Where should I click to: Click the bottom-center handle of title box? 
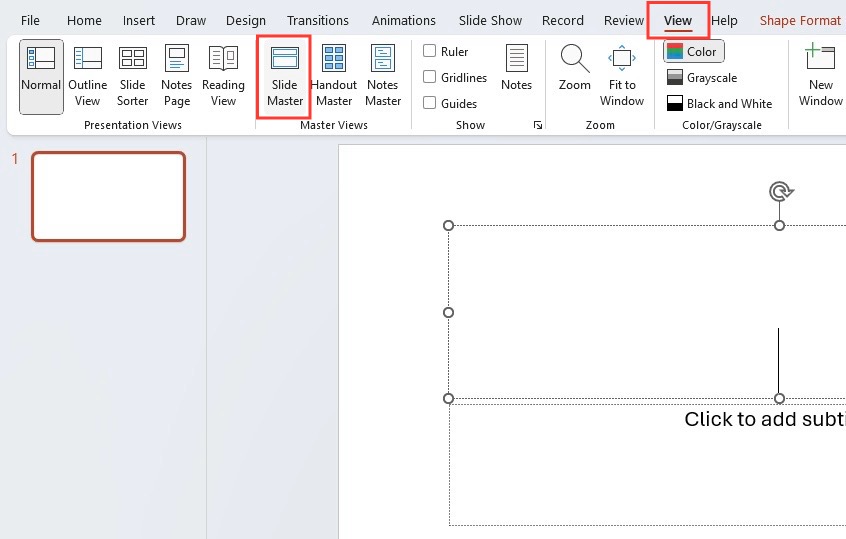point(779,398)
